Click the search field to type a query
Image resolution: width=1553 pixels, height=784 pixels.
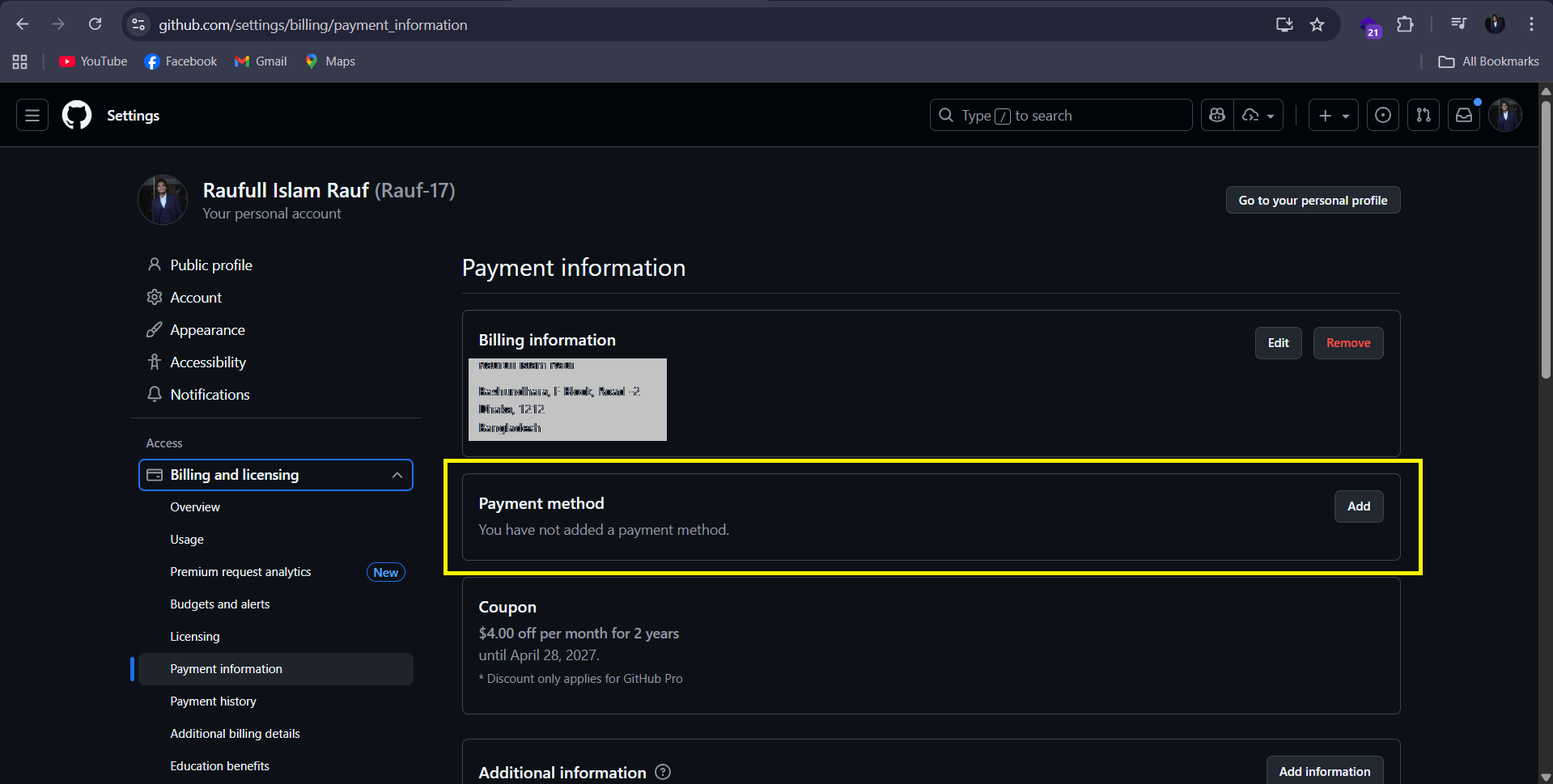(1060, 115)
